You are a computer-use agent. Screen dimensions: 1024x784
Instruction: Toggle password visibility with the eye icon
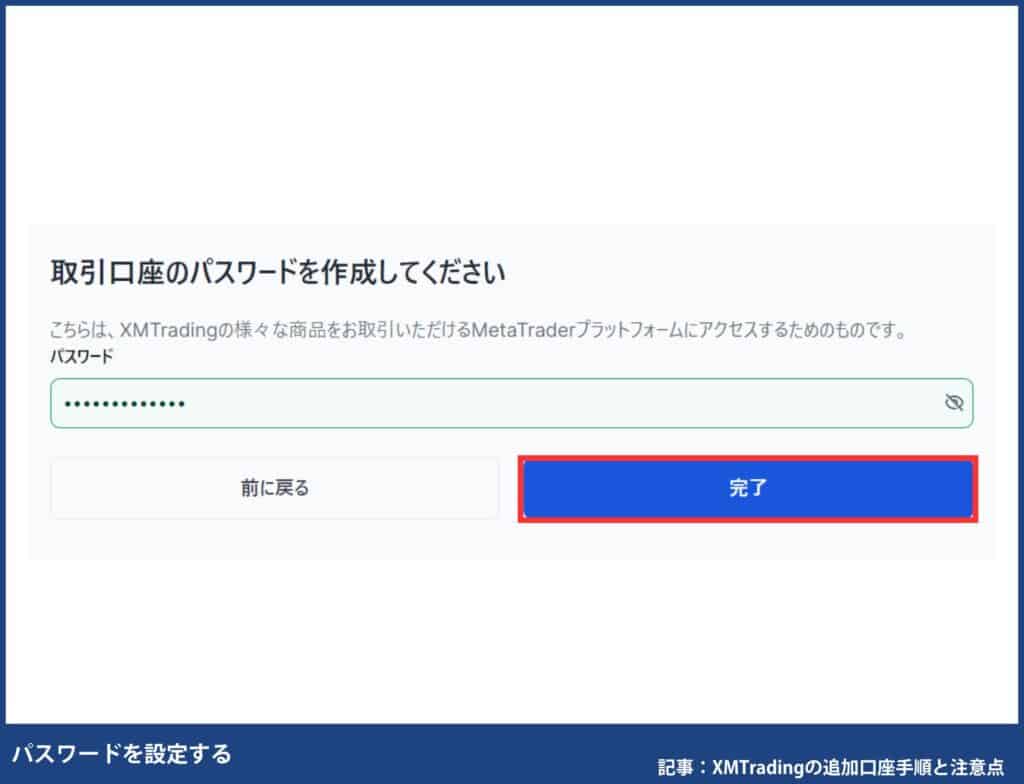point(953,402)
